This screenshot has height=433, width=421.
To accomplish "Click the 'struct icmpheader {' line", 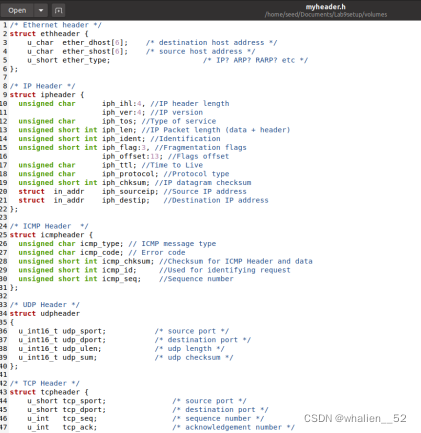I will tap(51, 235).
